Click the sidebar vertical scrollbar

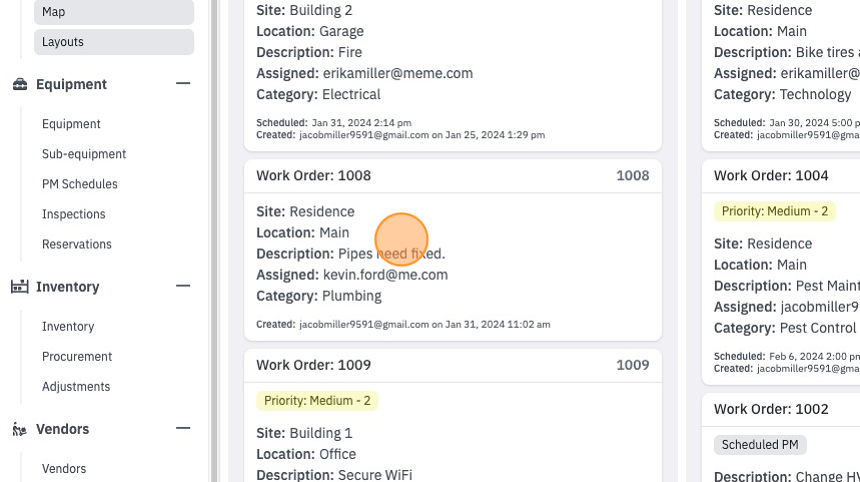[213, 241]
